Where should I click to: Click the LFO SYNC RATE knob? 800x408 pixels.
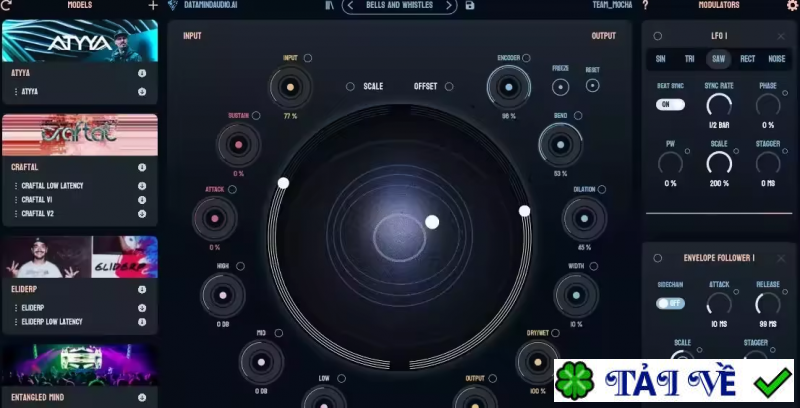719,106
